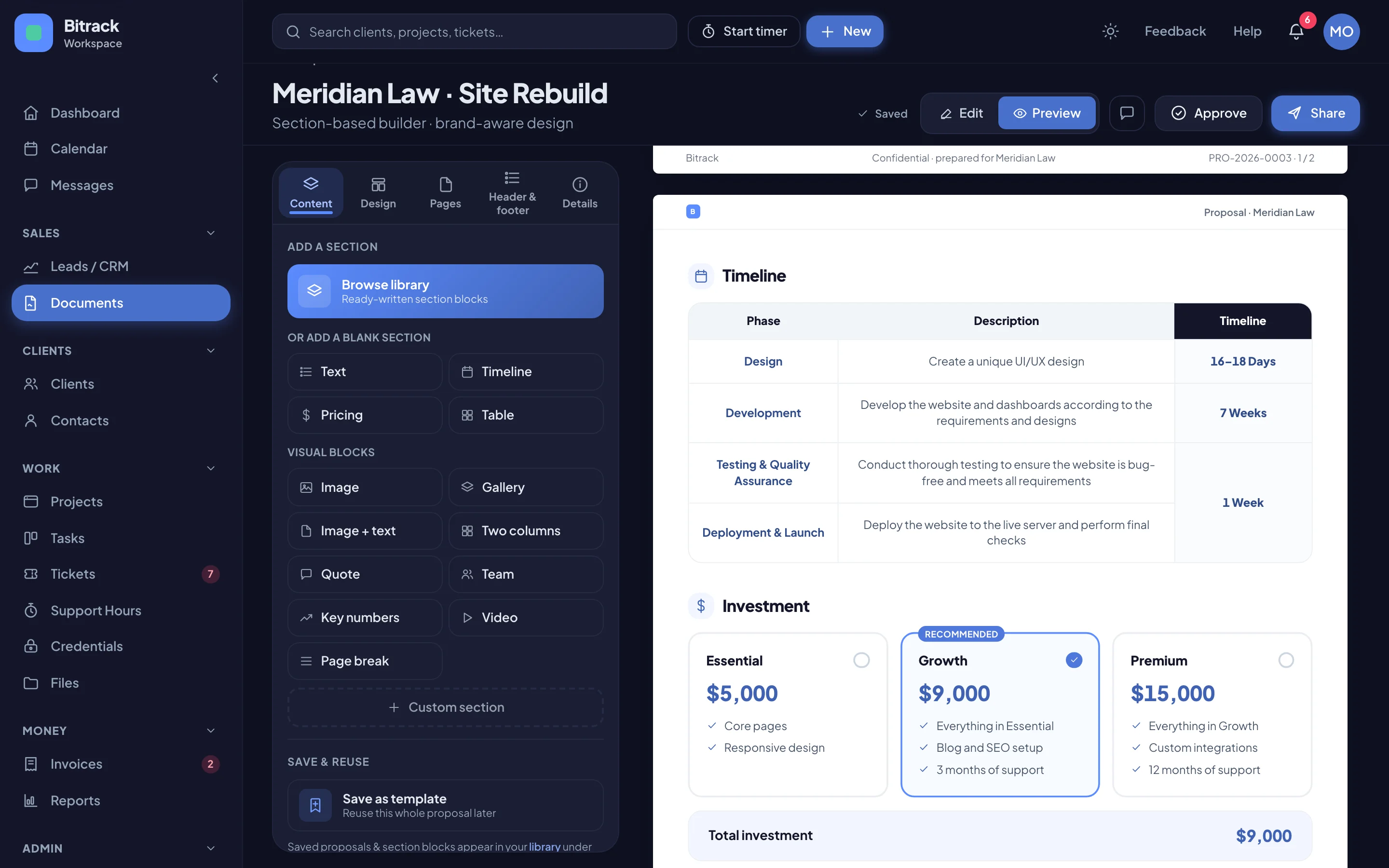This screenshot has height=868, width=1389.
Task: Click the New button
Action: point(844,31)
